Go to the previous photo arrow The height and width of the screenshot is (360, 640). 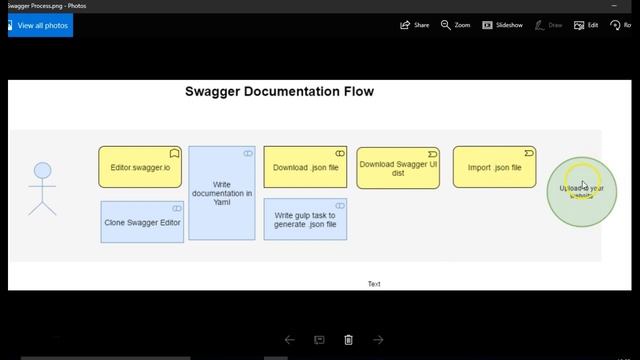(x=290, y=340)
